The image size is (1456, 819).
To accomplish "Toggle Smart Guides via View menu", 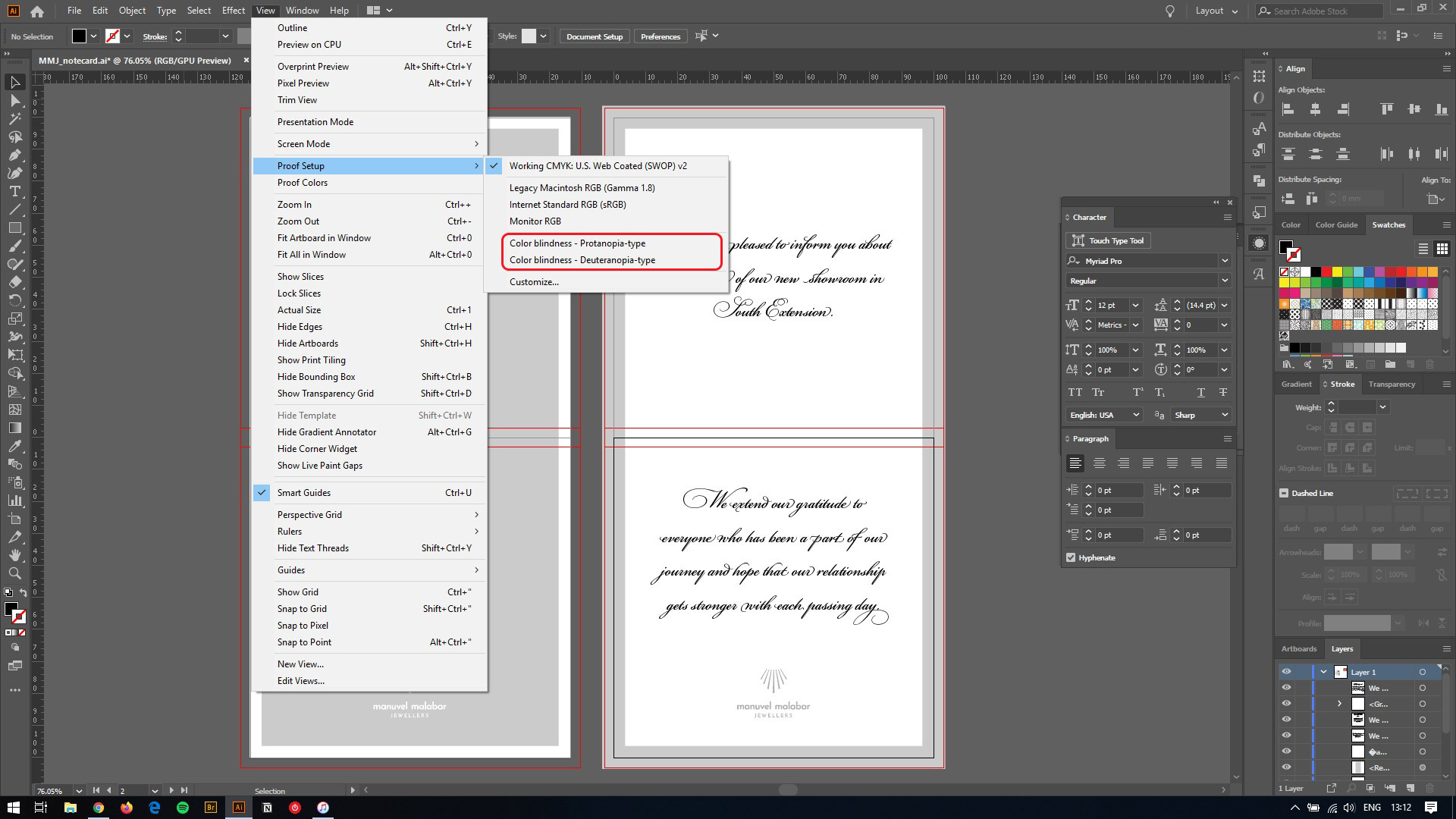I will click(304, 492).
